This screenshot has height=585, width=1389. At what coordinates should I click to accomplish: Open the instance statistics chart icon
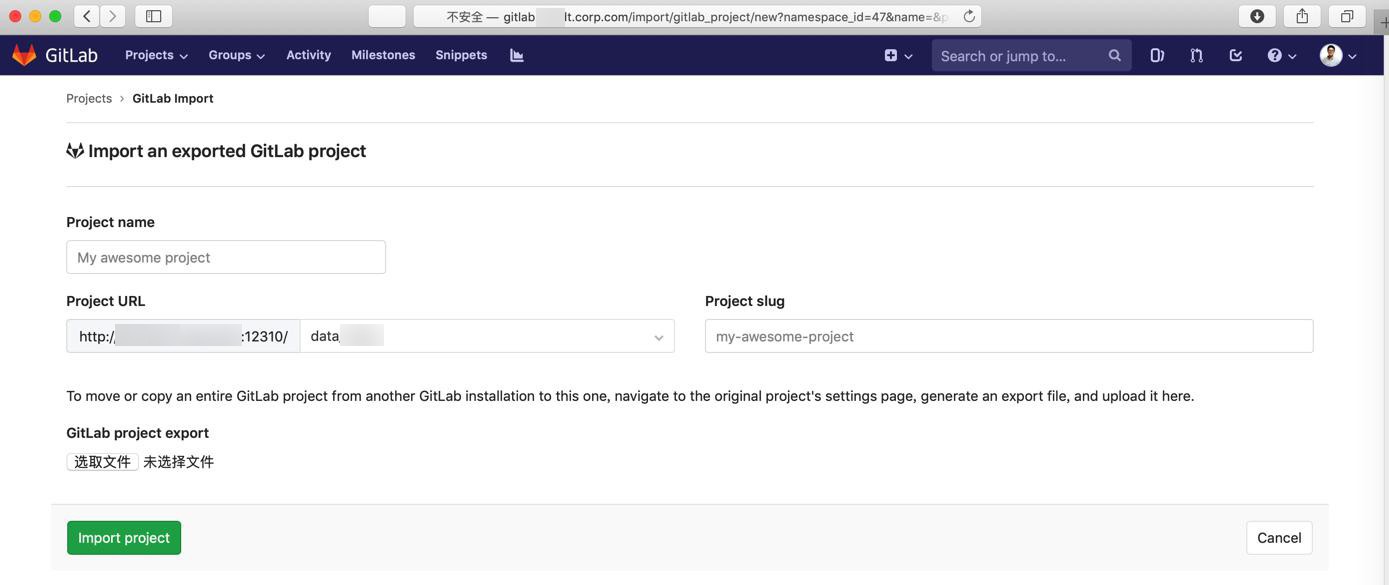click(517, 55)
